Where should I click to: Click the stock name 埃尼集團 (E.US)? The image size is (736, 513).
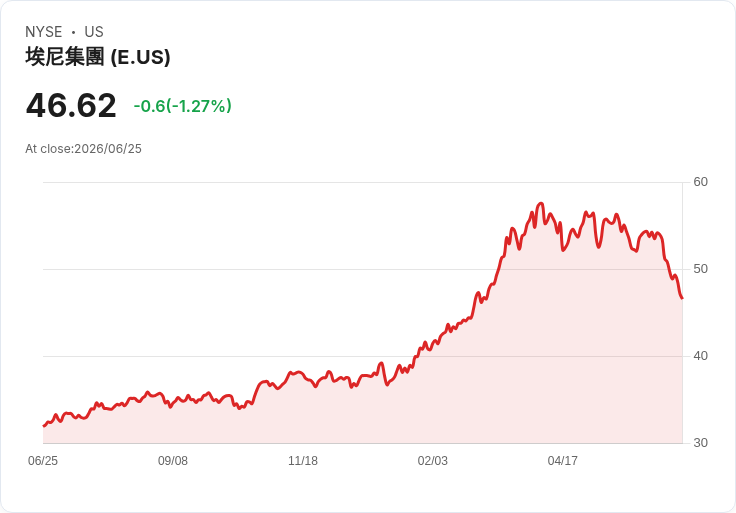(x=98, y=57)
